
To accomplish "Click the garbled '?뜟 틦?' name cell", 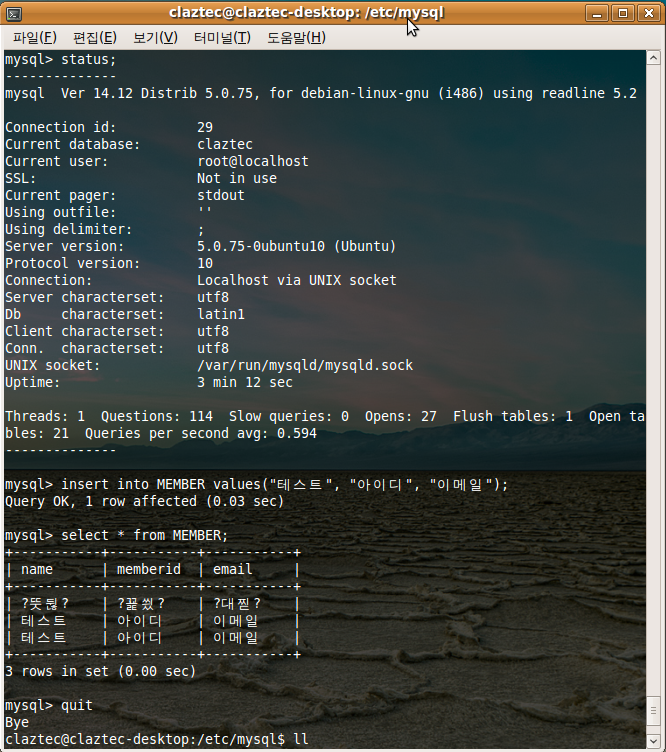I will pos(45,604).
